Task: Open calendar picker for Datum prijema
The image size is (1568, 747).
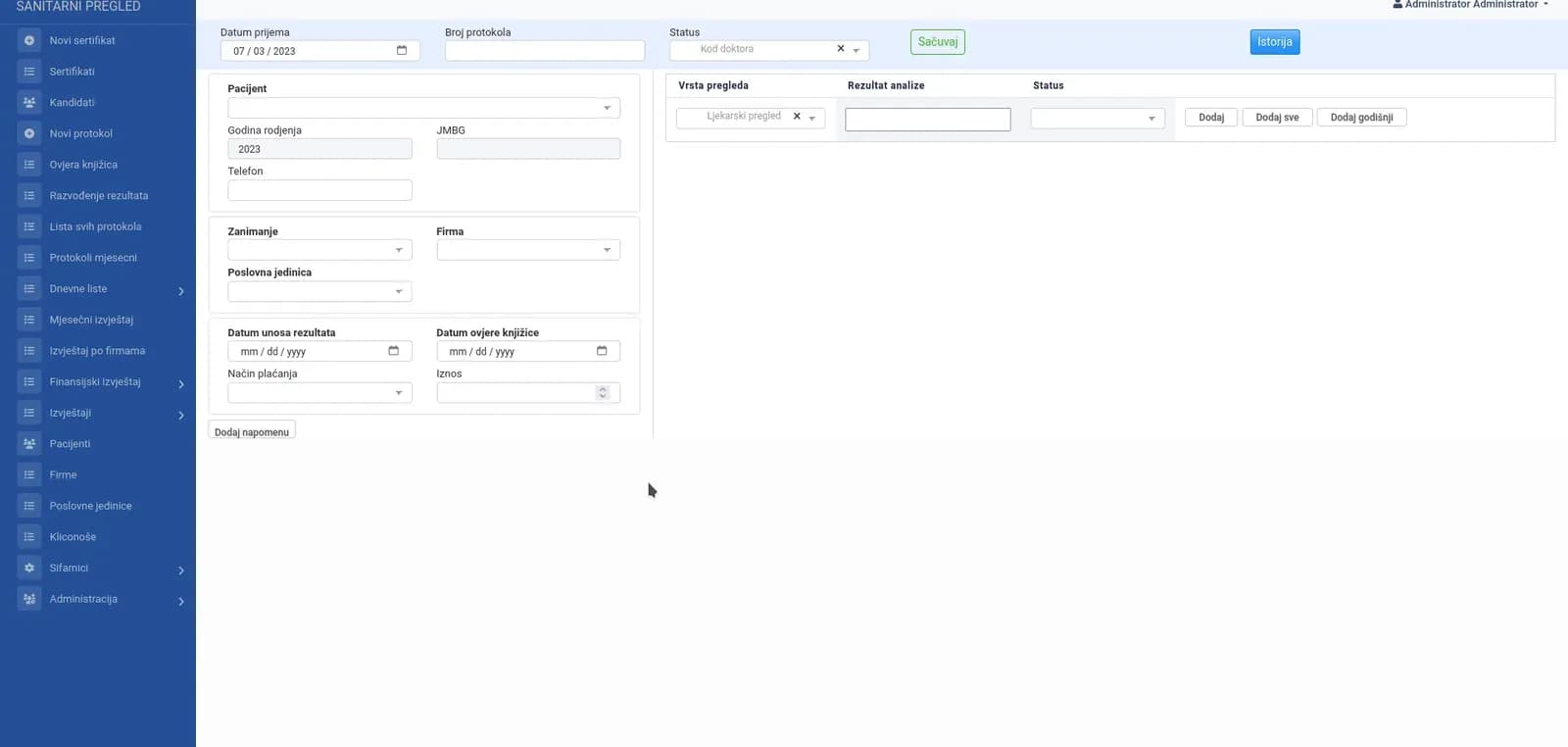Action: pyautogui.click(x=402, y=50)
